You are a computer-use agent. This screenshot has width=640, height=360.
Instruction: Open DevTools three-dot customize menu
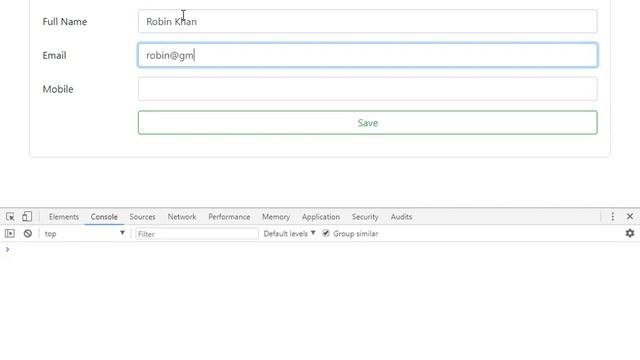tap(613, 217)
